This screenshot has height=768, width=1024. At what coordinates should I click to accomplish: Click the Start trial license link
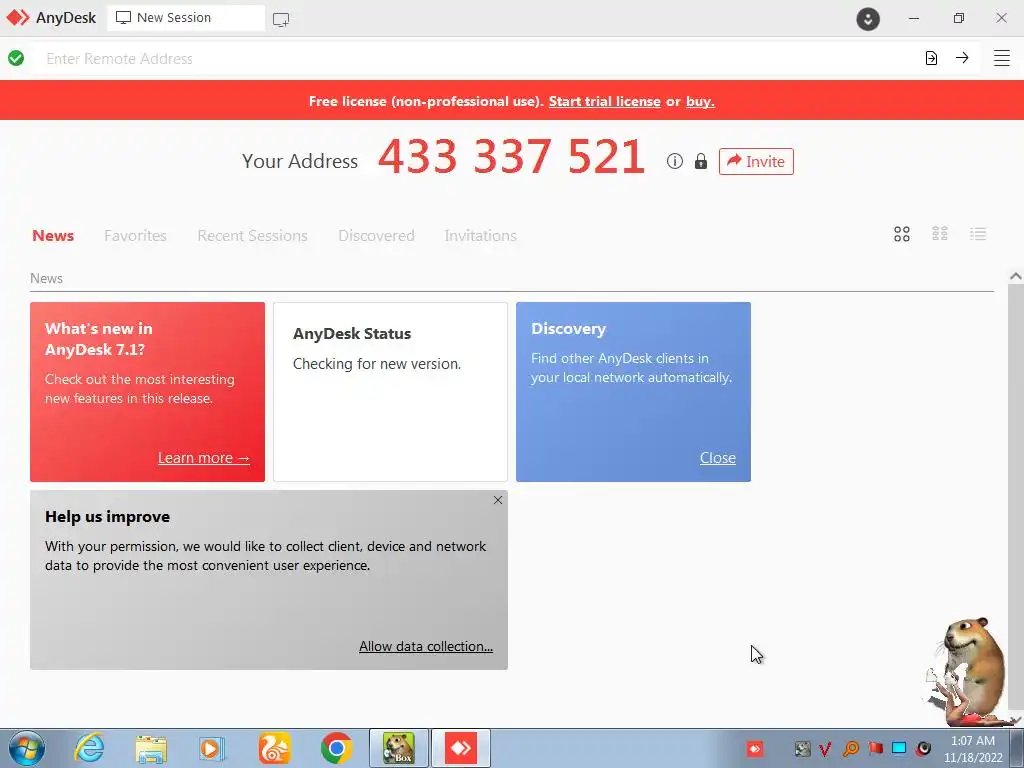[x=605, y=101]
